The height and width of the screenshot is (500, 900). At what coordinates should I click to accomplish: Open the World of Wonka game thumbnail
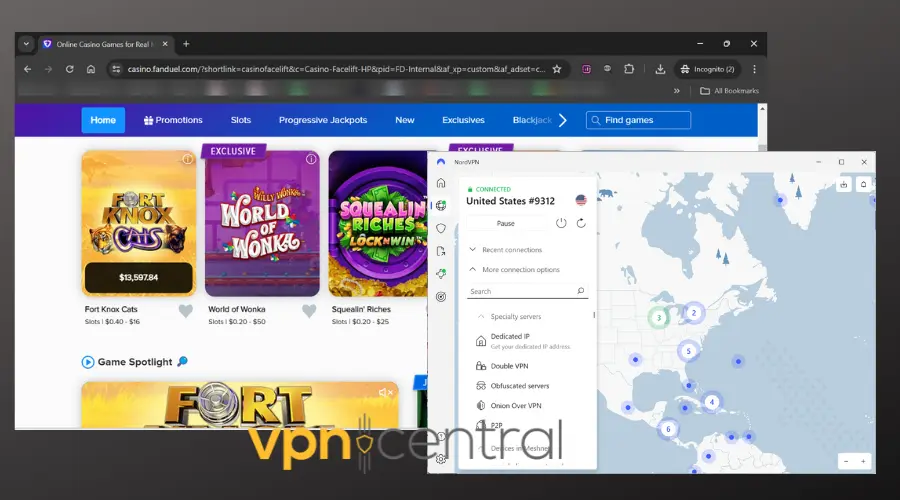(x=262, y=223)
